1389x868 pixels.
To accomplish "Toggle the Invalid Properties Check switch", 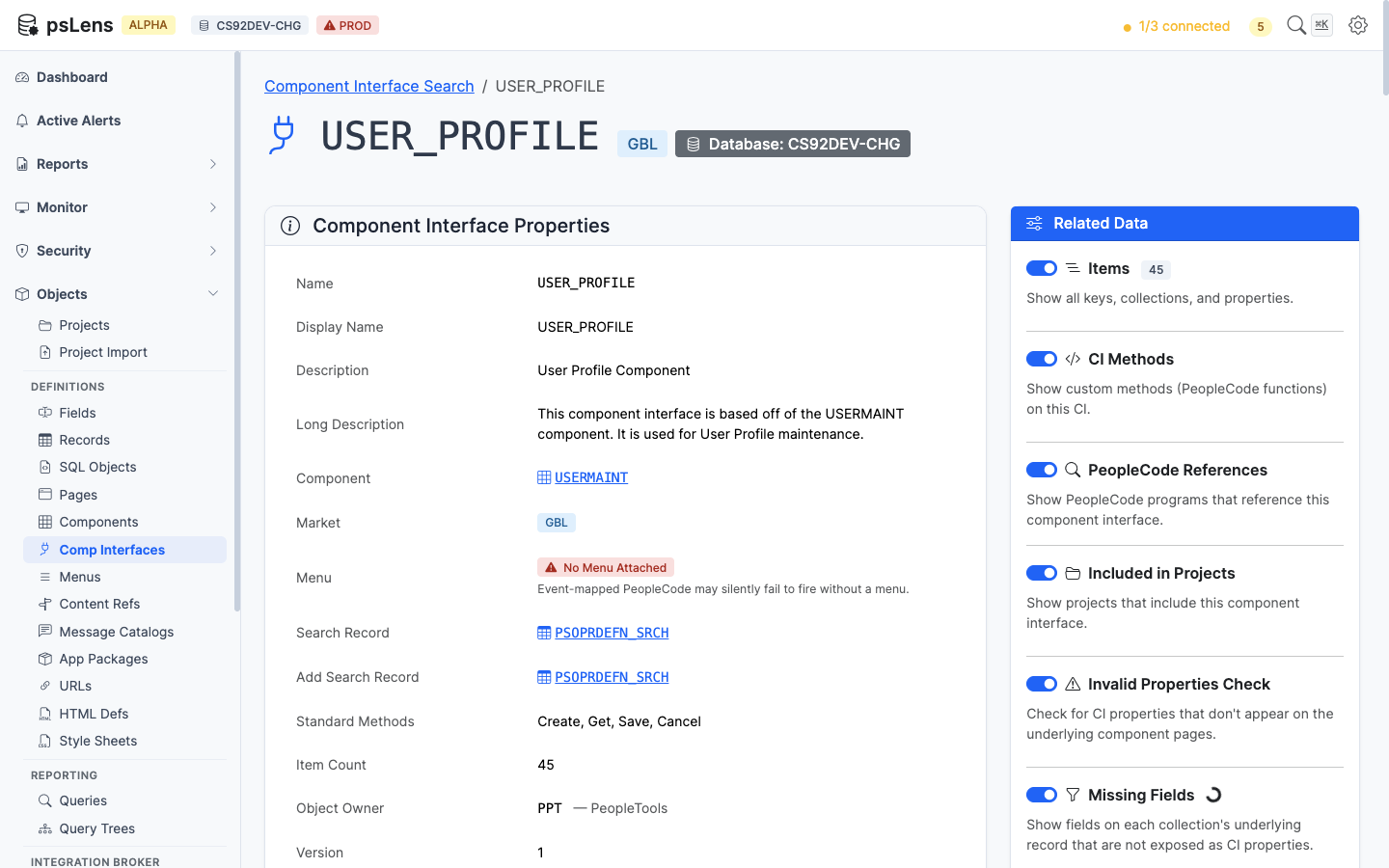I will coord(1042,684).
